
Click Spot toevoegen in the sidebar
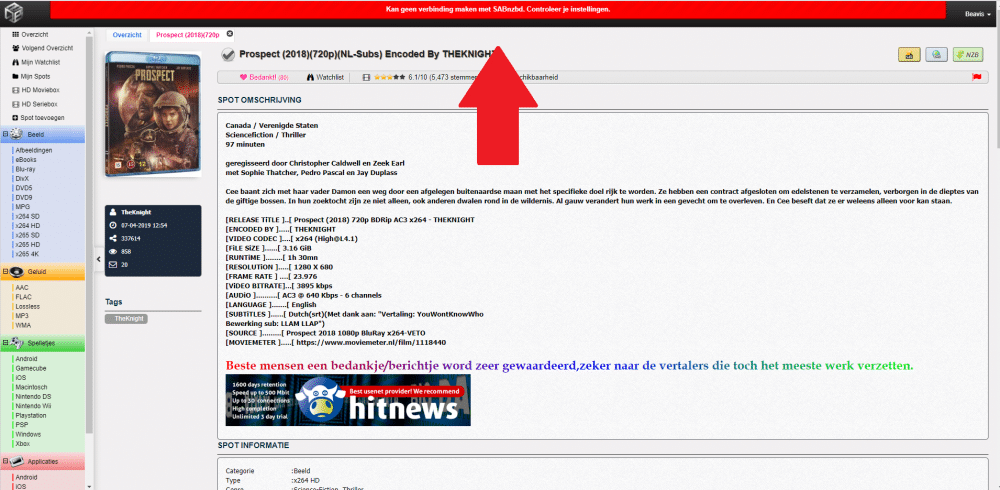point(38,118)
